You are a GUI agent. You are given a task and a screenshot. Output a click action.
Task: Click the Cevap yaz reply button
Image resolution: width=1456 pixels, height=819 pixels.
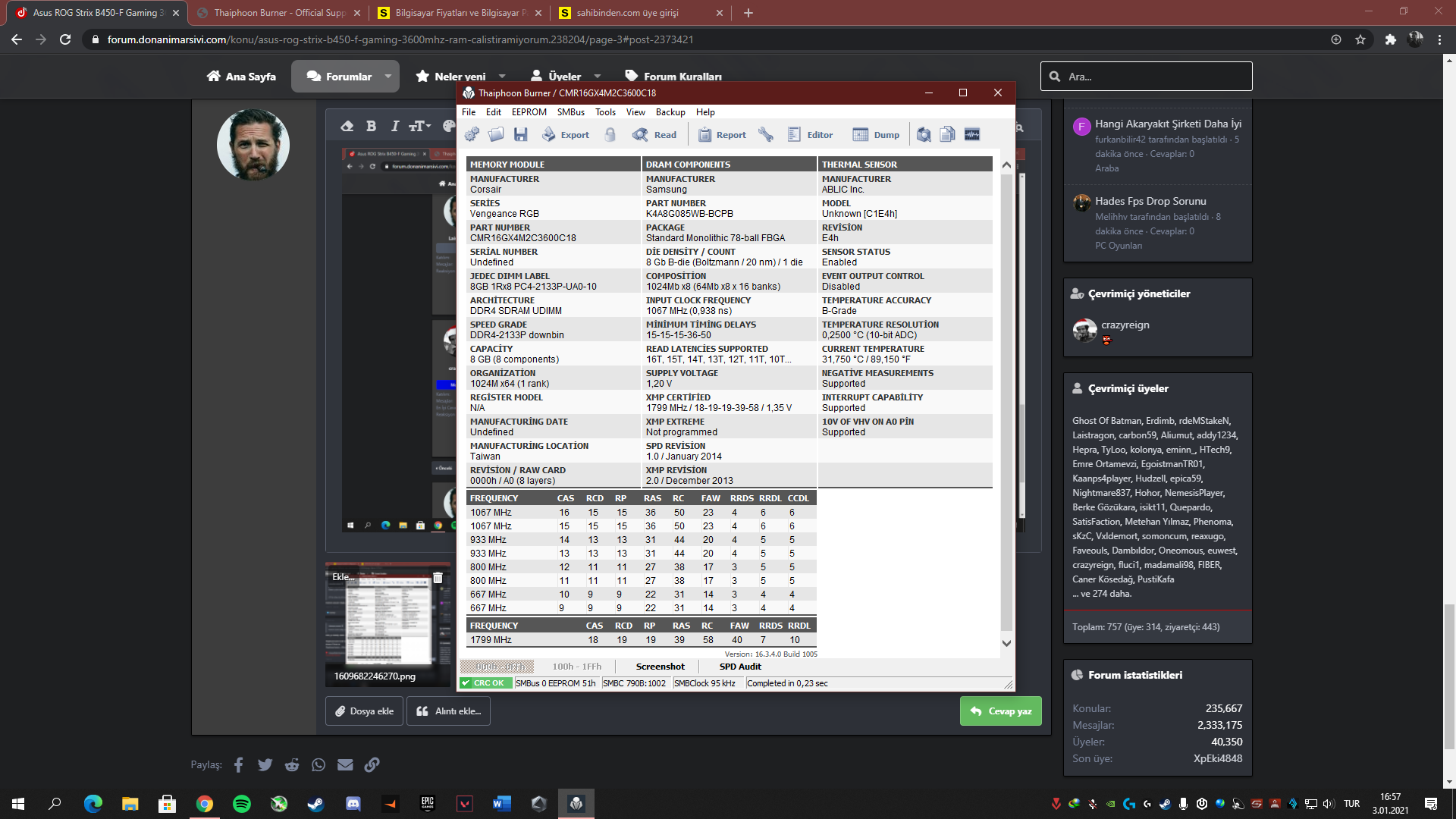[x=1000, y=711]
